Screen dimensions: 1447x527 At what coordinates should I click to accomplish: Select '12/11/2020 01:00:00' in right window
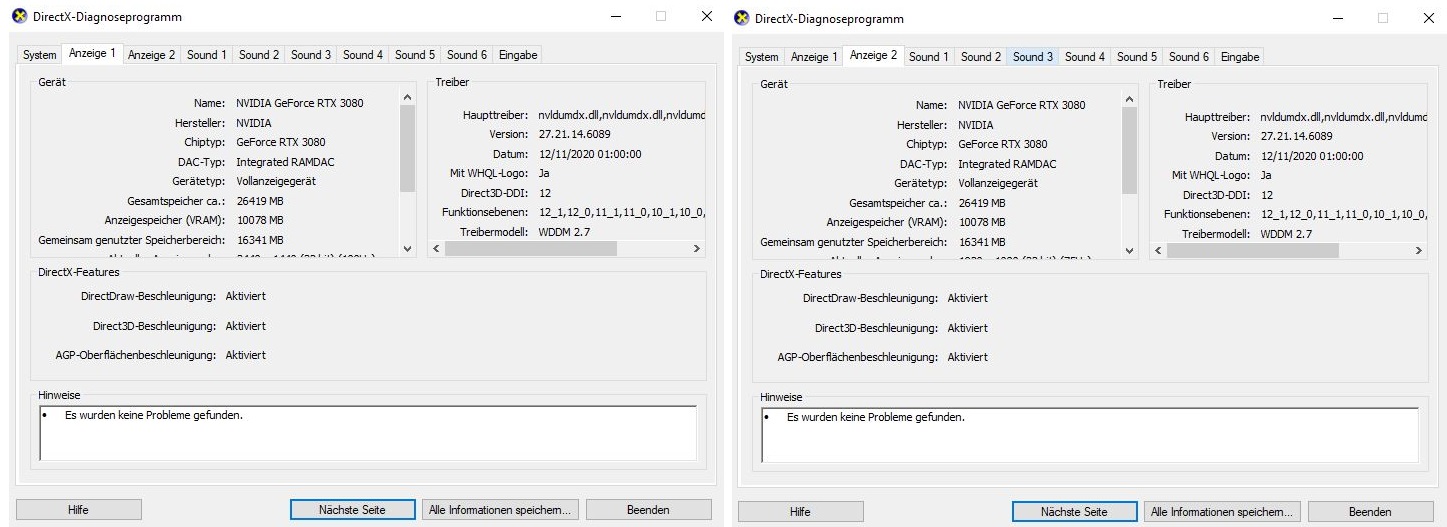tap(1312, 156)
